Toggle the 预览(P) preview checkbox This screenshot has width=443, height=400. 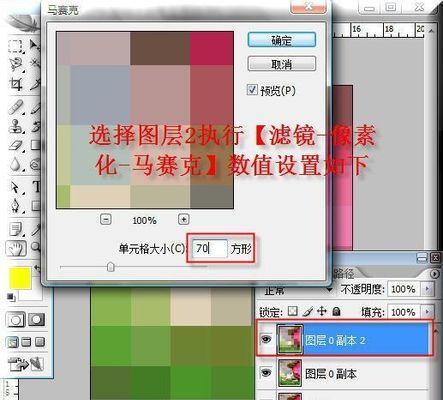[252, 90]
